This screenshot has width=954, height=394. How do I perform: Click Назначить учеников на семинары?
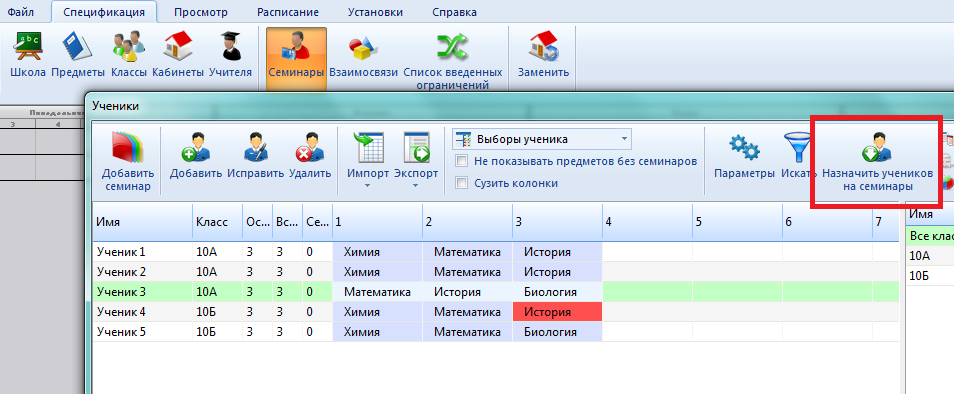[877, 161]
